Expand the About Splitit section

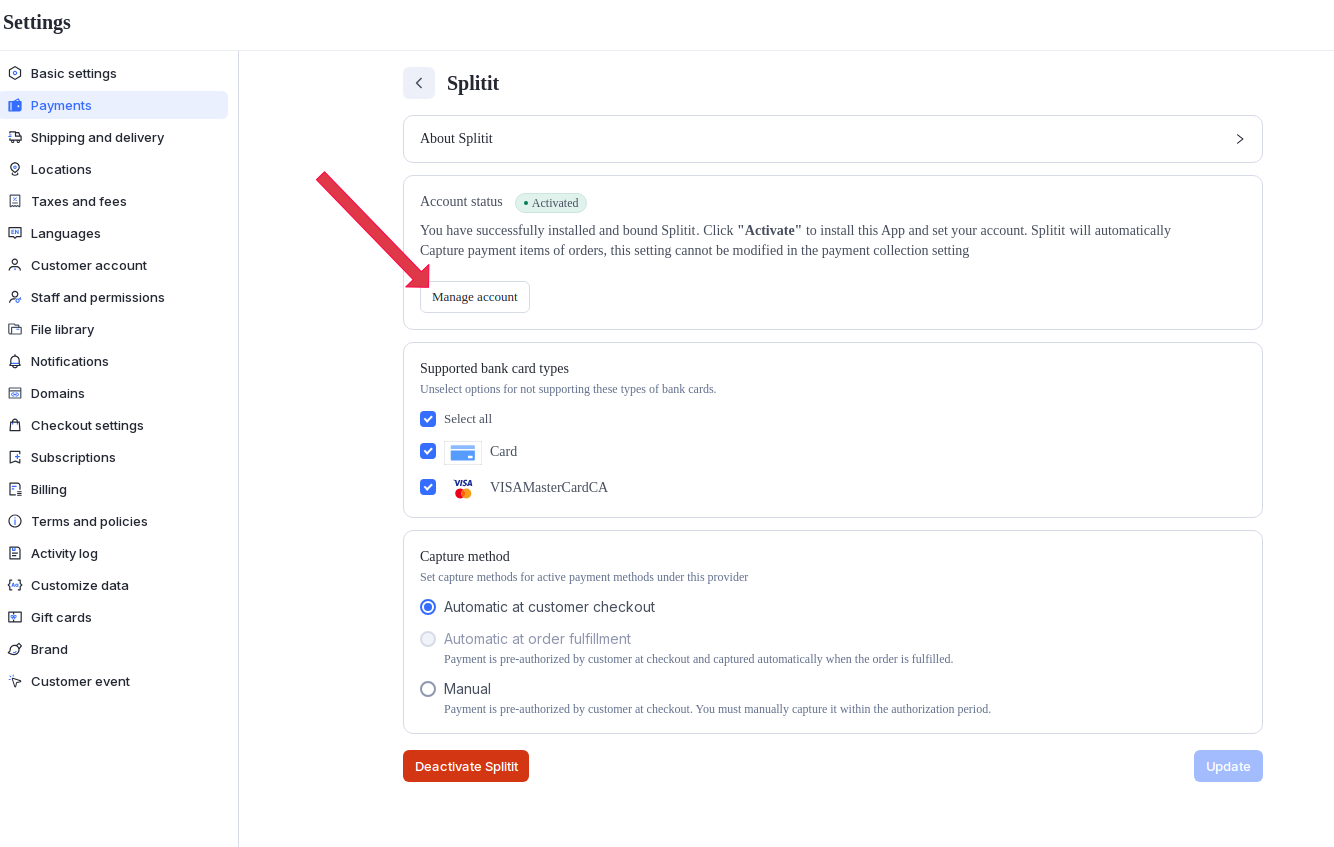[833, 139]
